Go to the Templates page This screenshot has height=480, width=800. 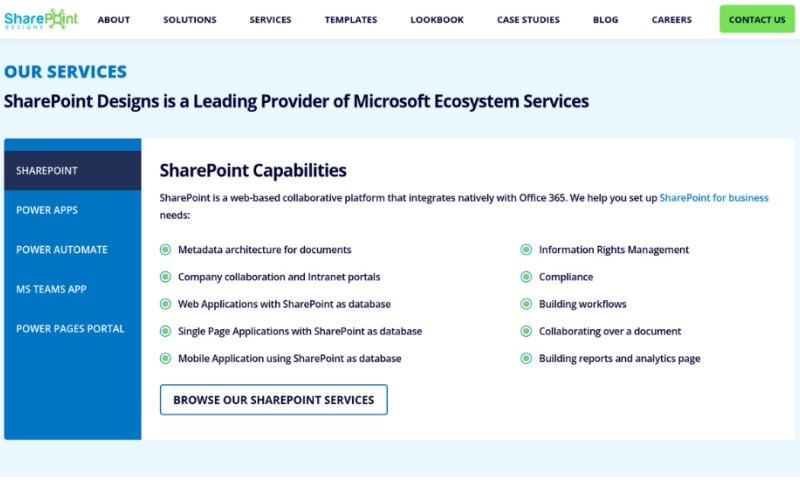click(351, 20)
